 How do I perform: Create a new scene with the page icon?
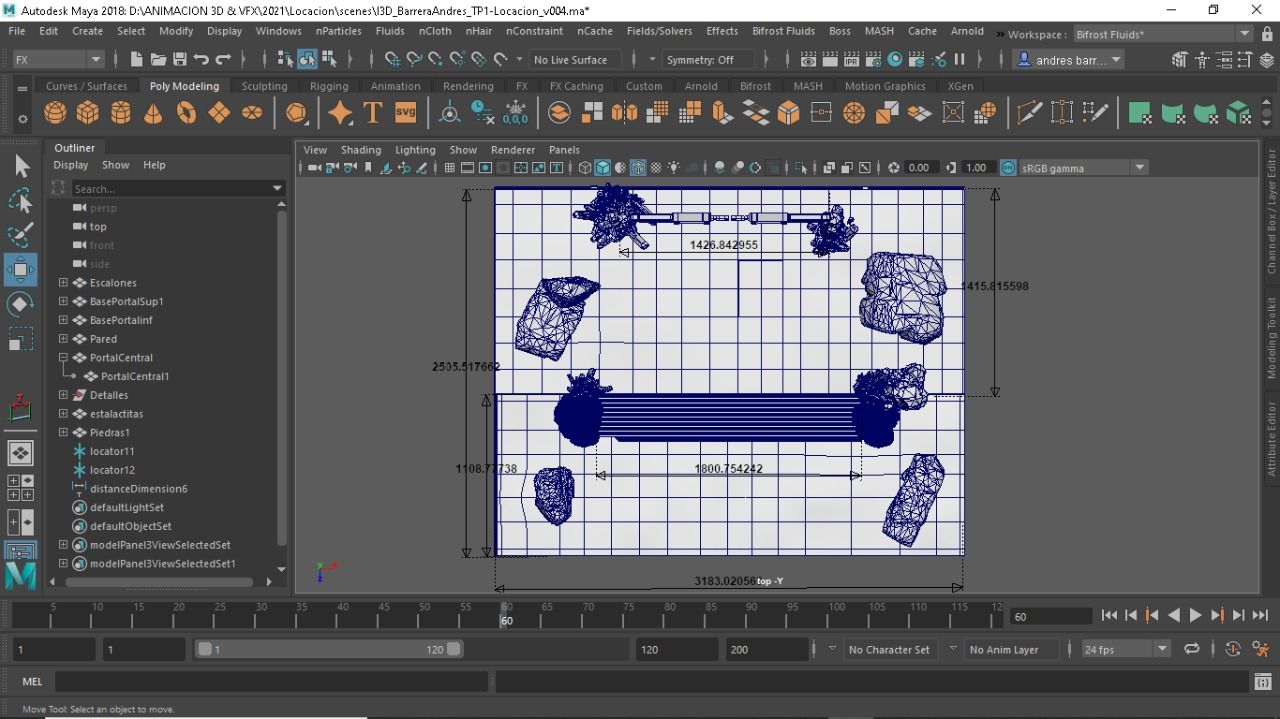pyautogui.click(x=136, y=60)
